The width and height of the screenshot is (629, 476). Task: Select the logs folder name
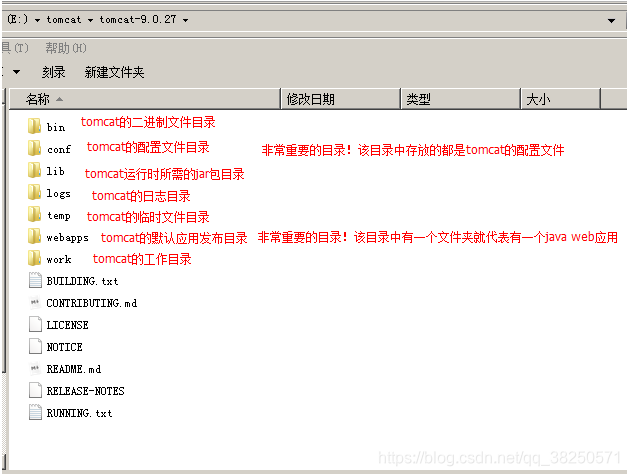[59, 194]
